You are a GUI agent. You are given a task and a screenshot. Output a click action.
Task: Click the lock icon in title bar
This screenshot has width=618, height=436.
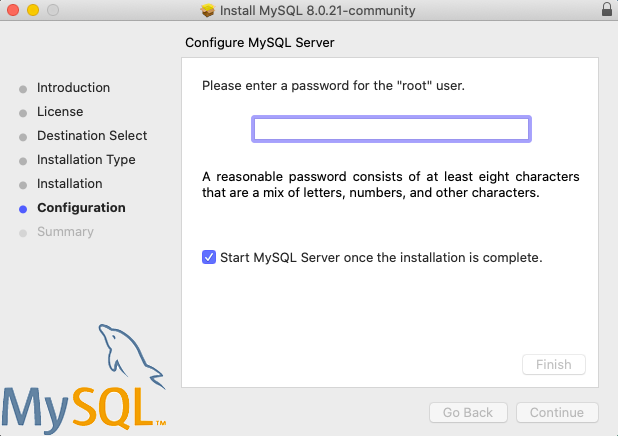coord(606,10)
